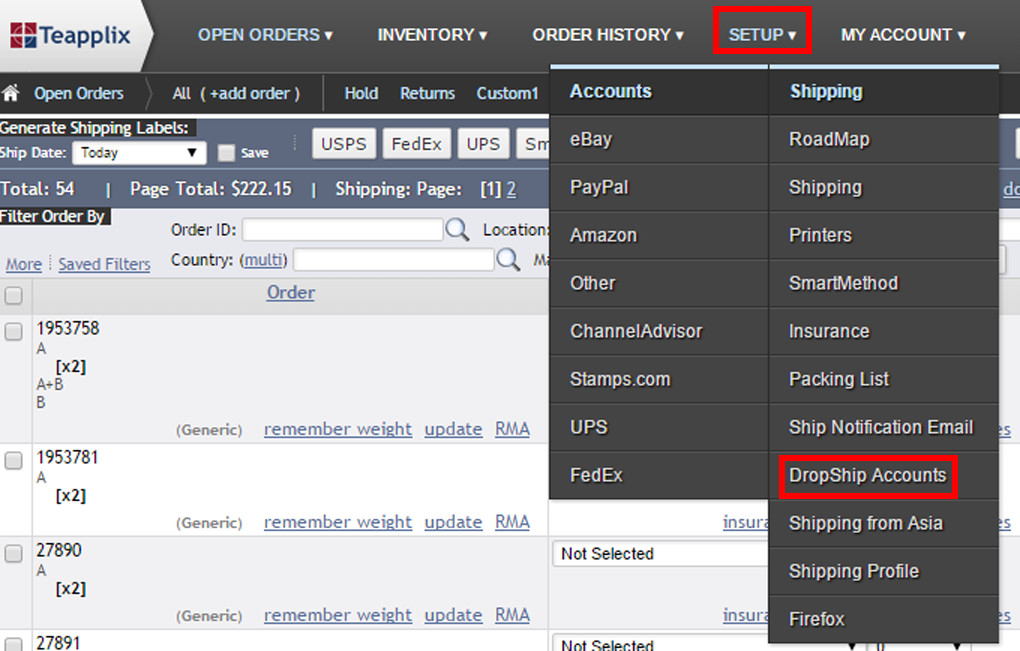
Task: Search by Country magnifier icon
Action: click(508, 259)
